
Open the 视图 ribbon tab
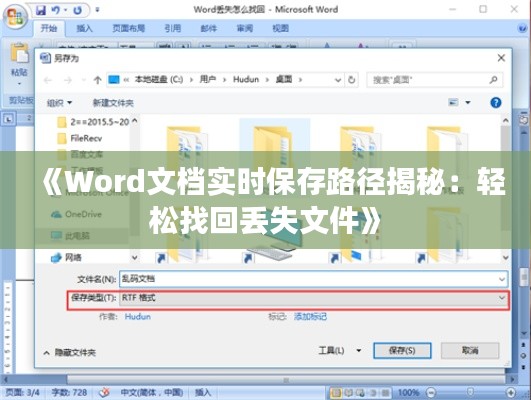[x=280, y=28]
